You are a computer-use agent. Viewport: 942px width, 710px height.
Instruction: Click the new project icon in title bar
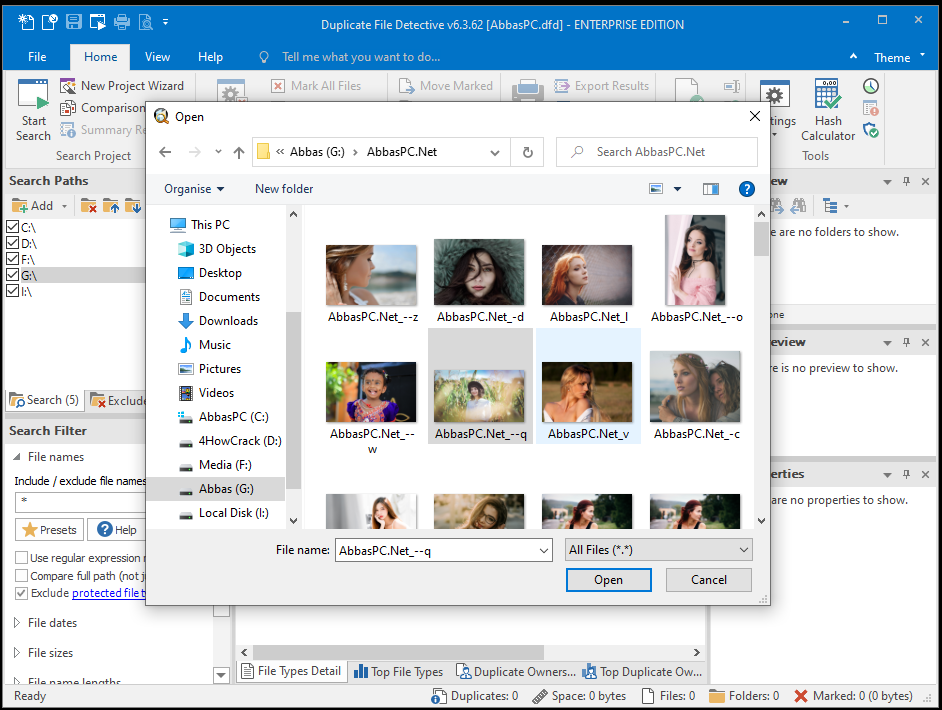(x=25, y=22)
